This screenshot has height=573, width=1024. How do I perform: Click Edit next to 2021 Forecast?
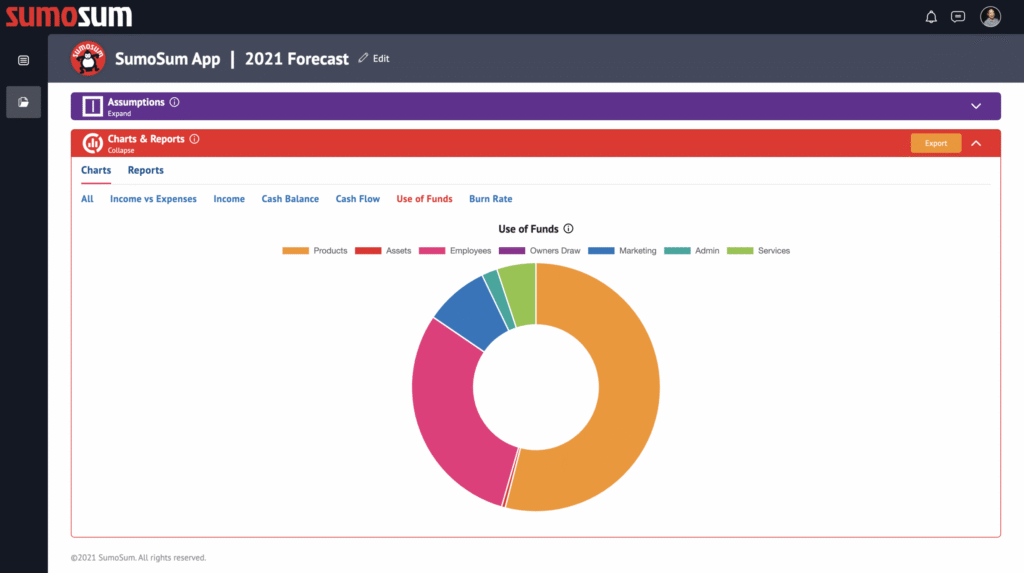(x=374, y=59)
